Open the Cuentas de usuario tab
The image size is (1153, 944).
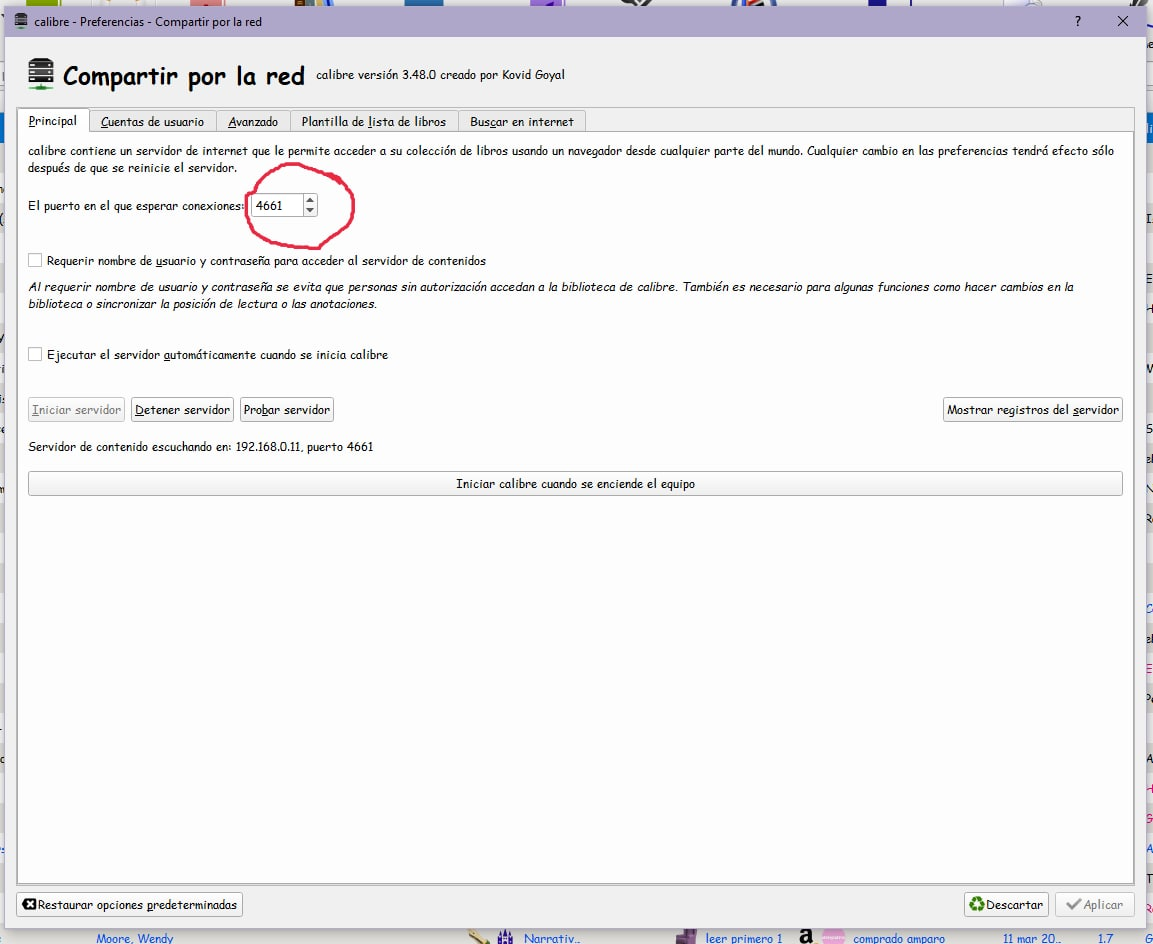click(x=152, y=122)
